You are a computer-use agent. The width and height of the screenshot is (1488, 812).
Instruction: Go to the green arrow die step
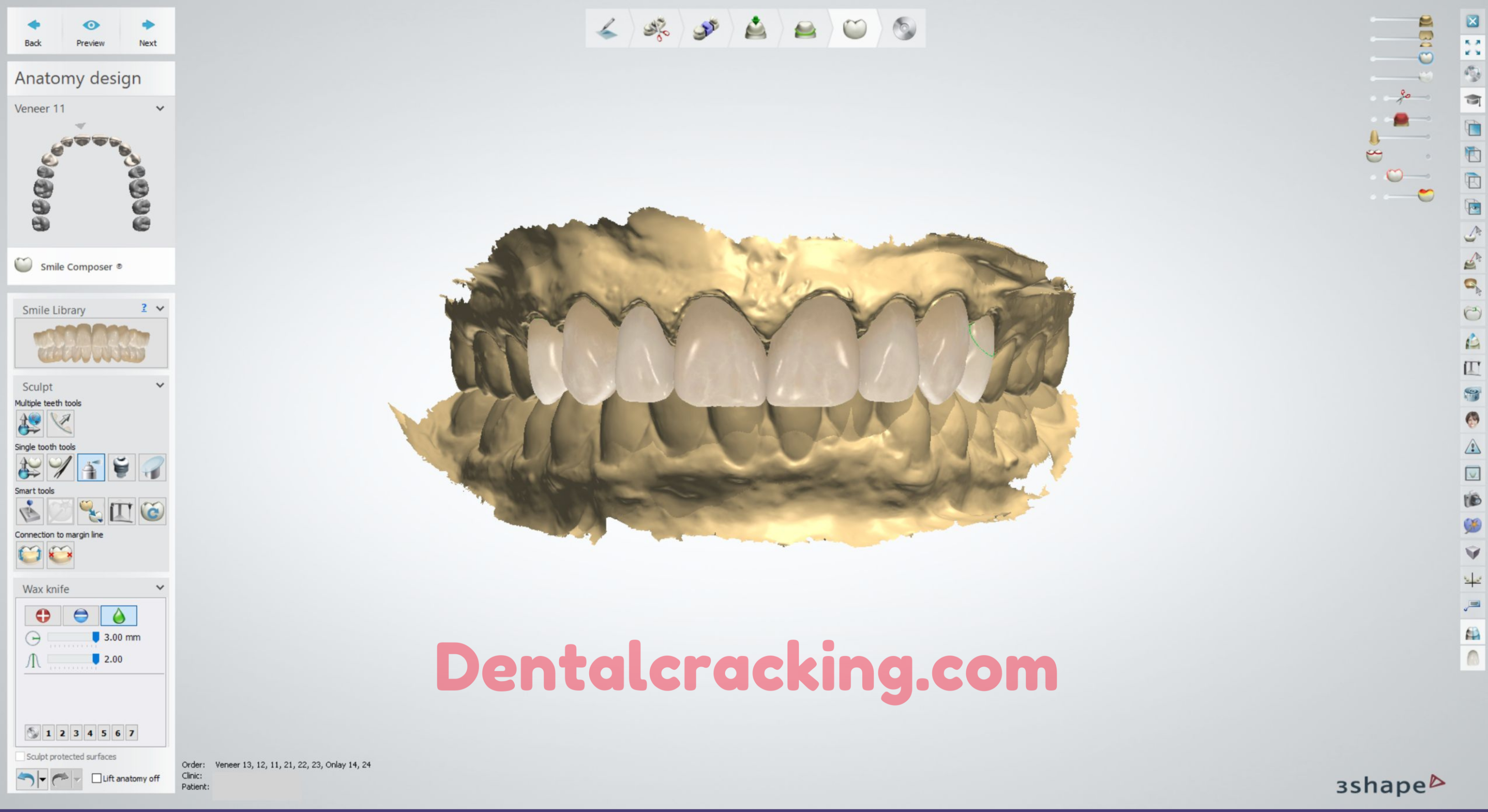click(756, 28)
